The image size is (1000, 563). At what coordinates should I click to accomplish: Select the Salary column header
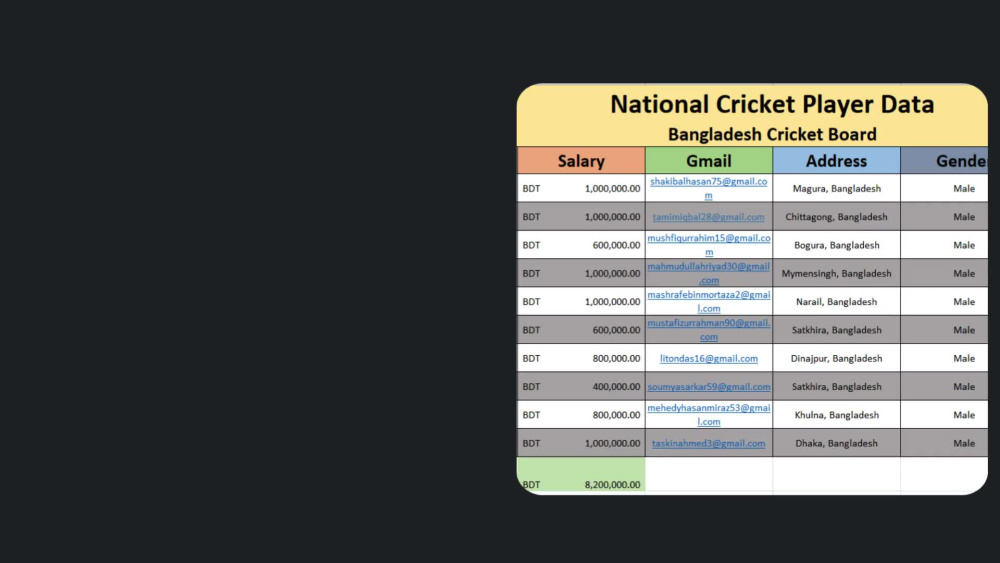click(x=581, y=161)
